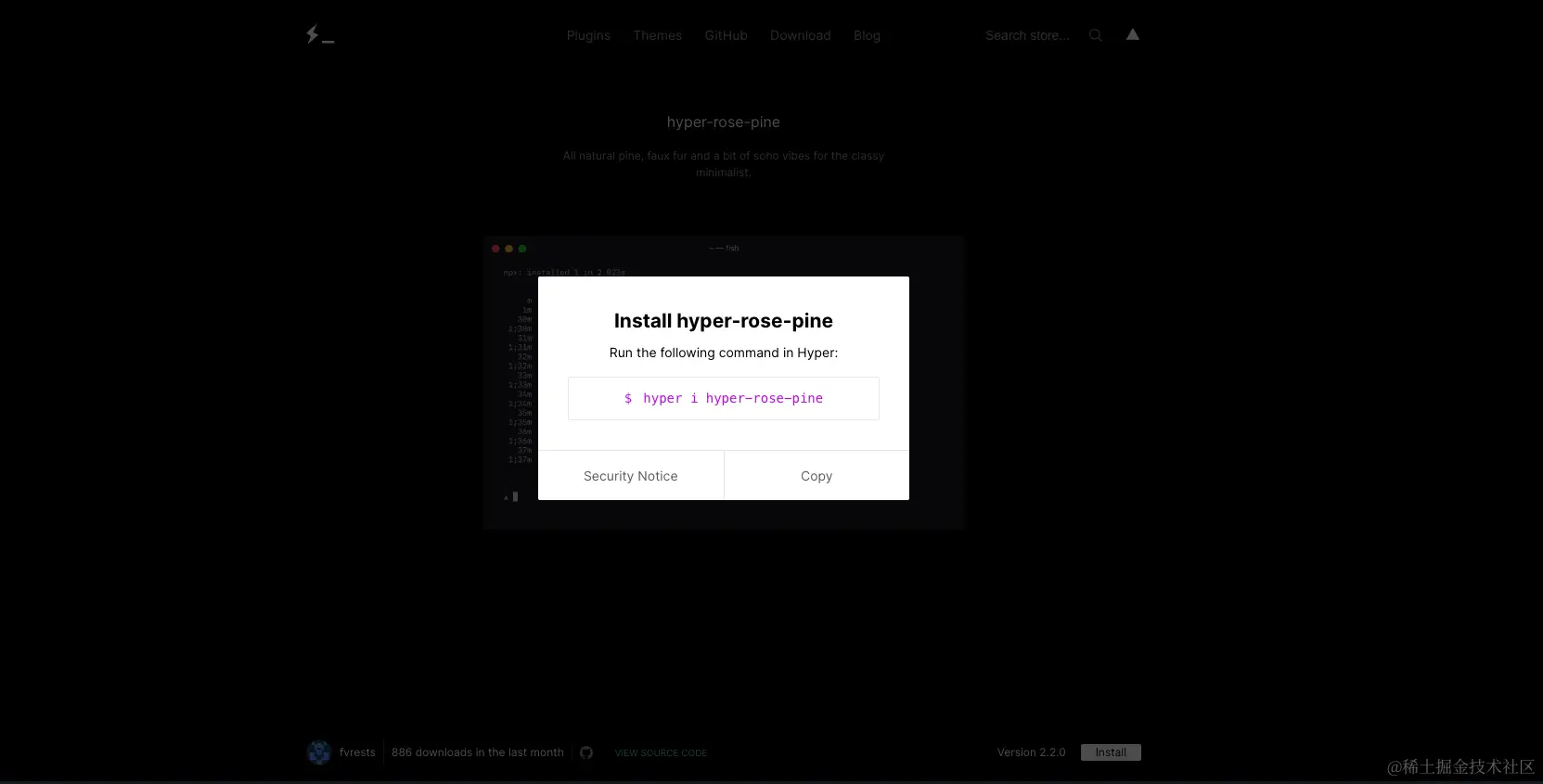Click the 886 downloads in the last month text
1543x784 pixels.
point(478,752)
